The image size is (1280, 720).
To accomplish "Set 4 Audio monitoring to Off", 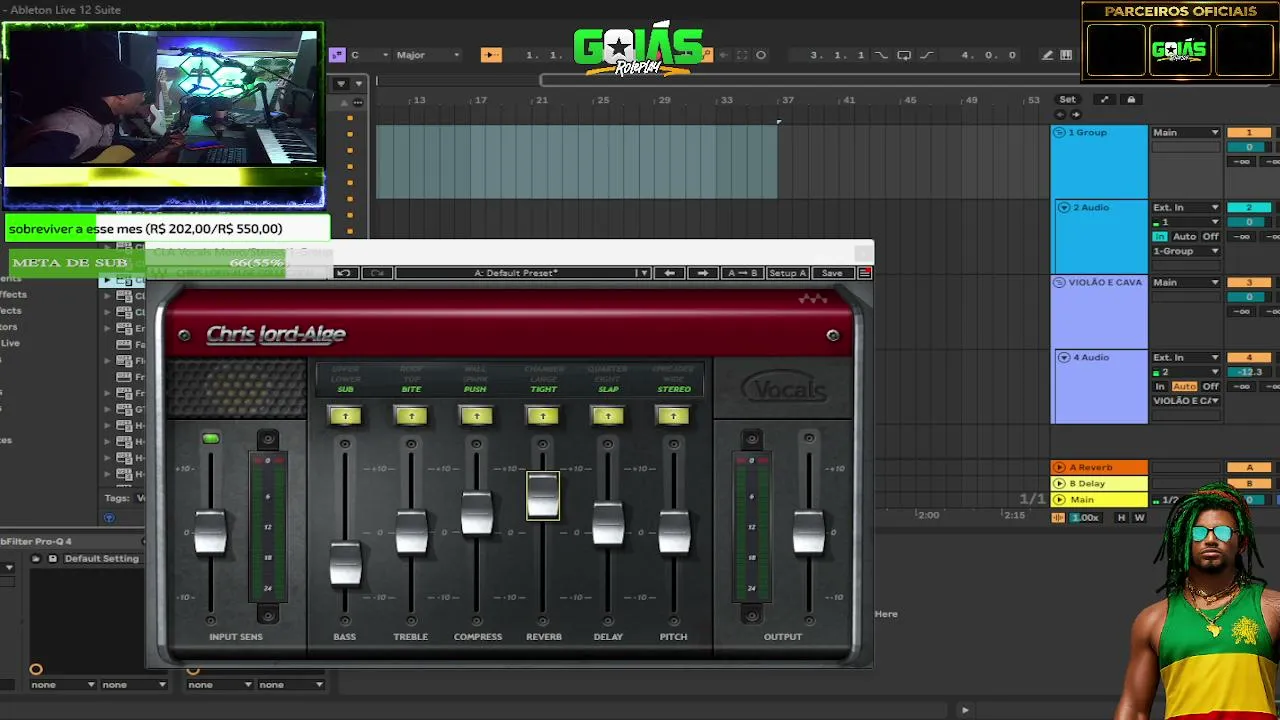I will (1210, 387).
